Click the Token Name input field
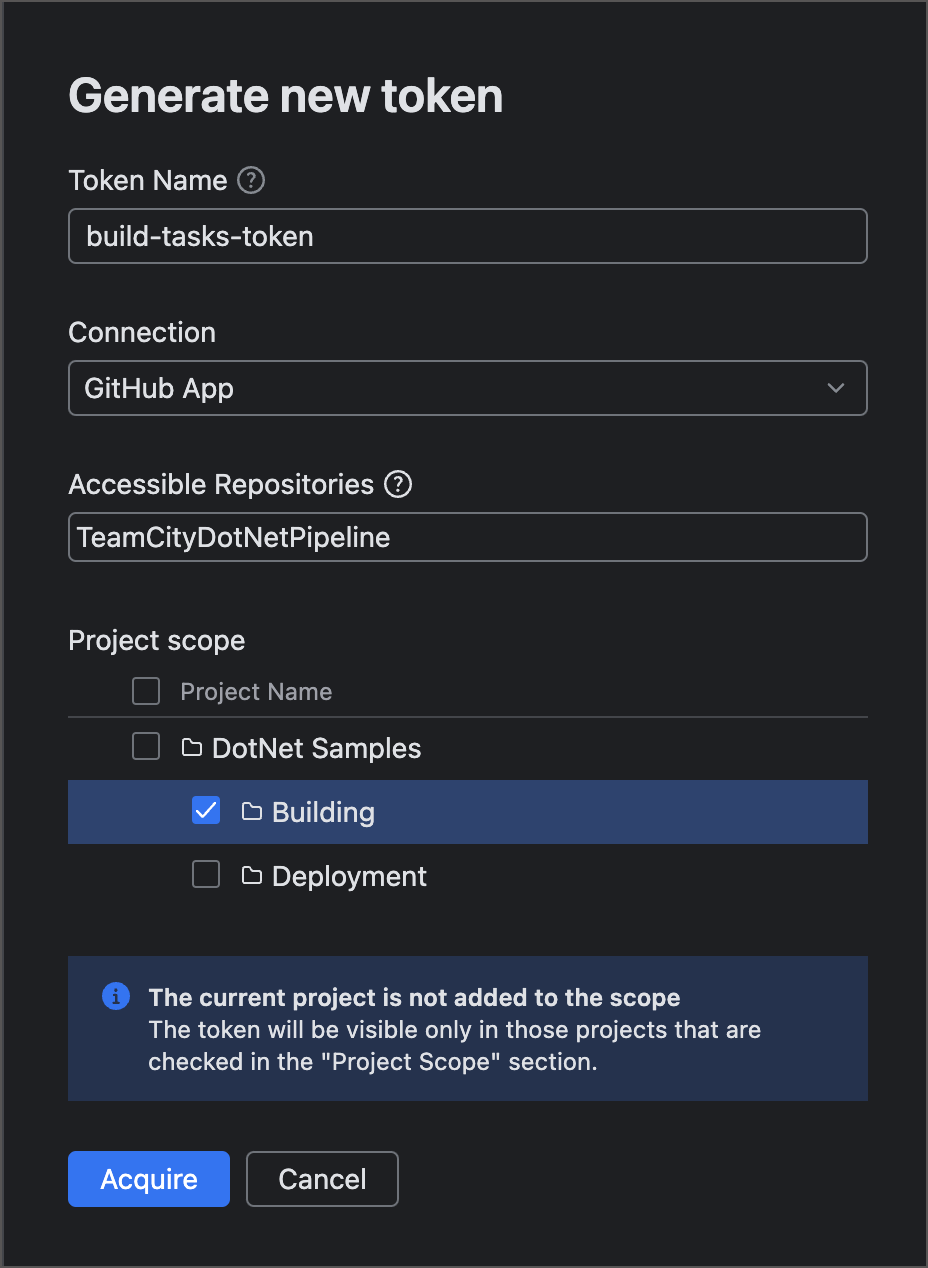 pos(467,236)
